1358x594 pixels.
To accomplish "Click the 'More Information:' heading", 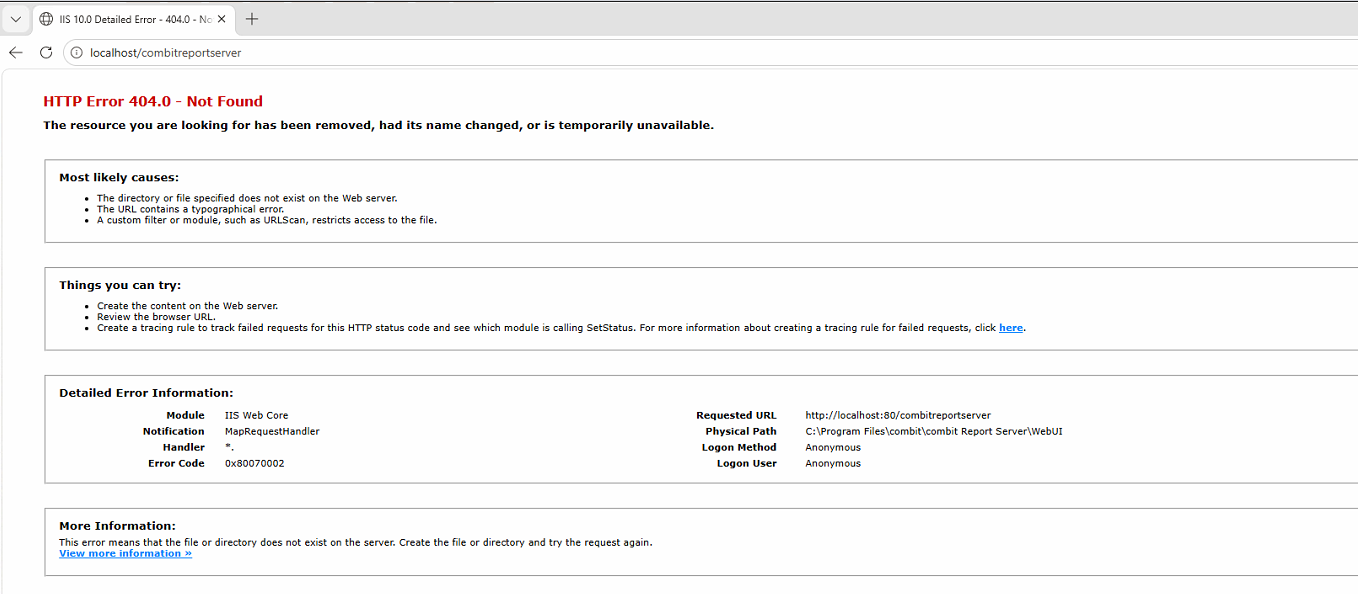I will [117, 526].
